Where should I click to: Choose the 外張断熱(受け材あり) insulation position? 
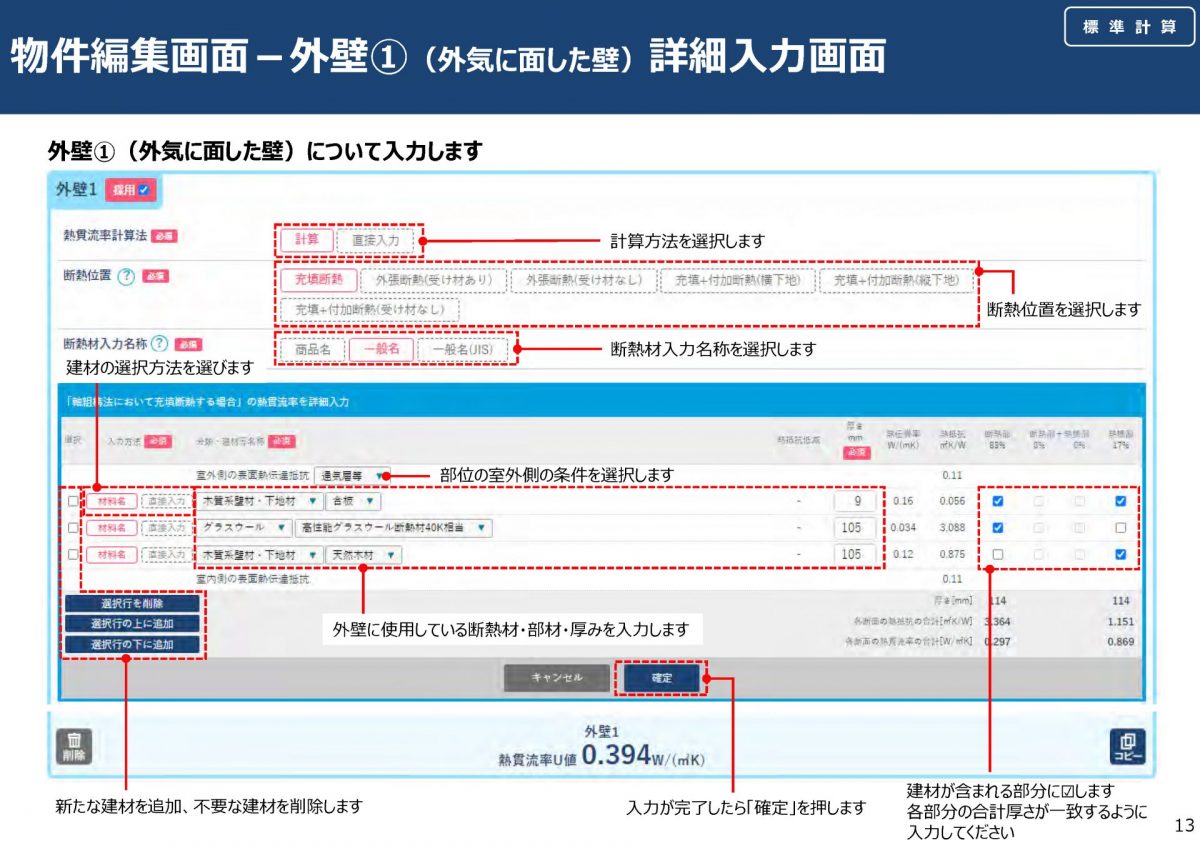coord(433,281)
